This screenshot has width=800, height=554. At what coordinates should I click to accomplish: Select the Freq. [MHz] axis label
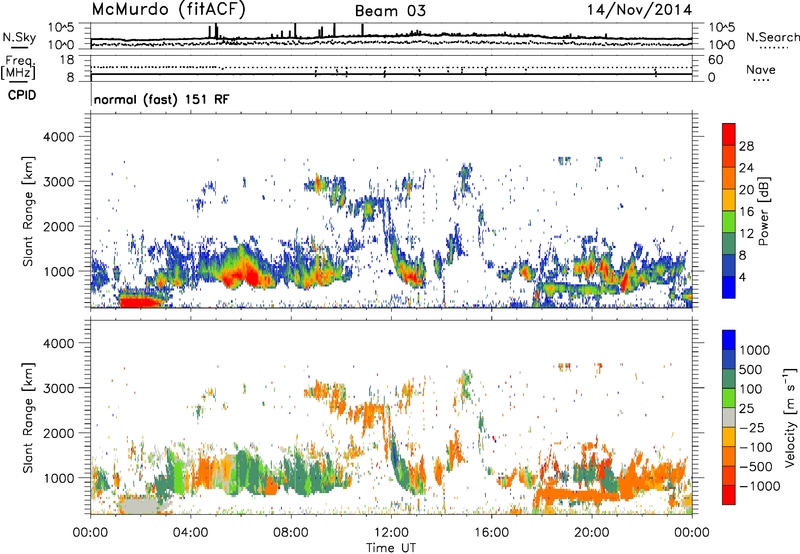click(x=18, y=68)
